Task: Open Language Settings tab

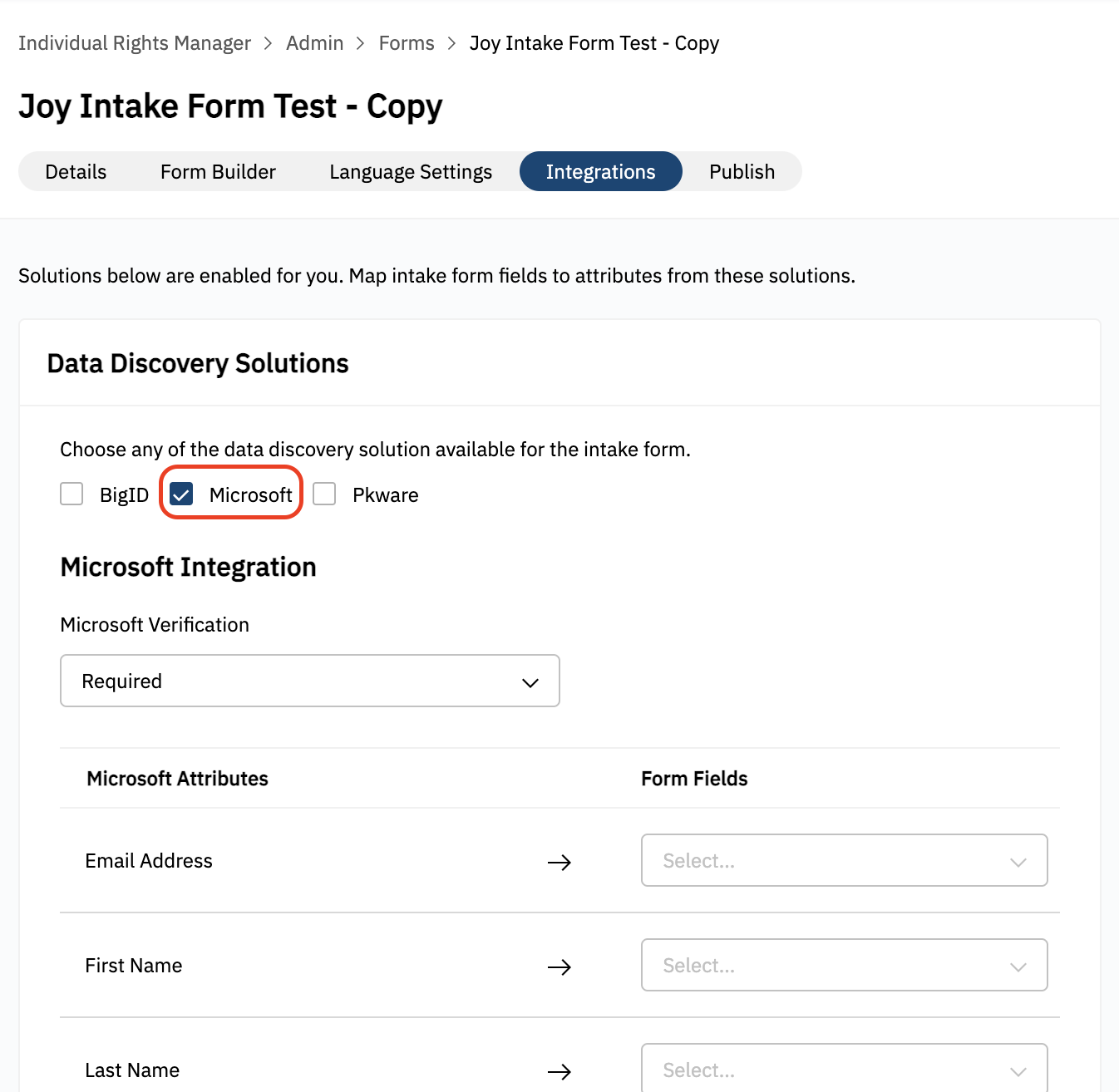Action: (x=411, y=171)
